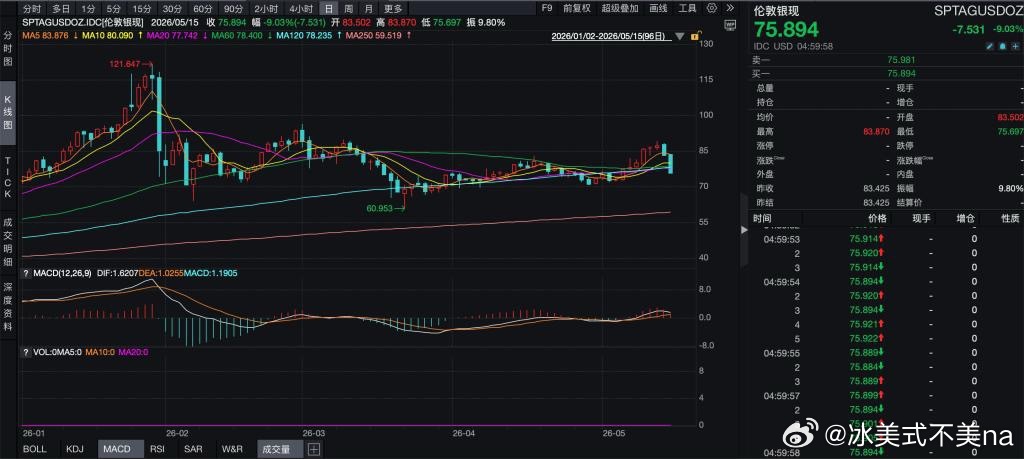1024x459 pixels.
Task: Click the 60.953 low price marker
Action: [387, 208]
